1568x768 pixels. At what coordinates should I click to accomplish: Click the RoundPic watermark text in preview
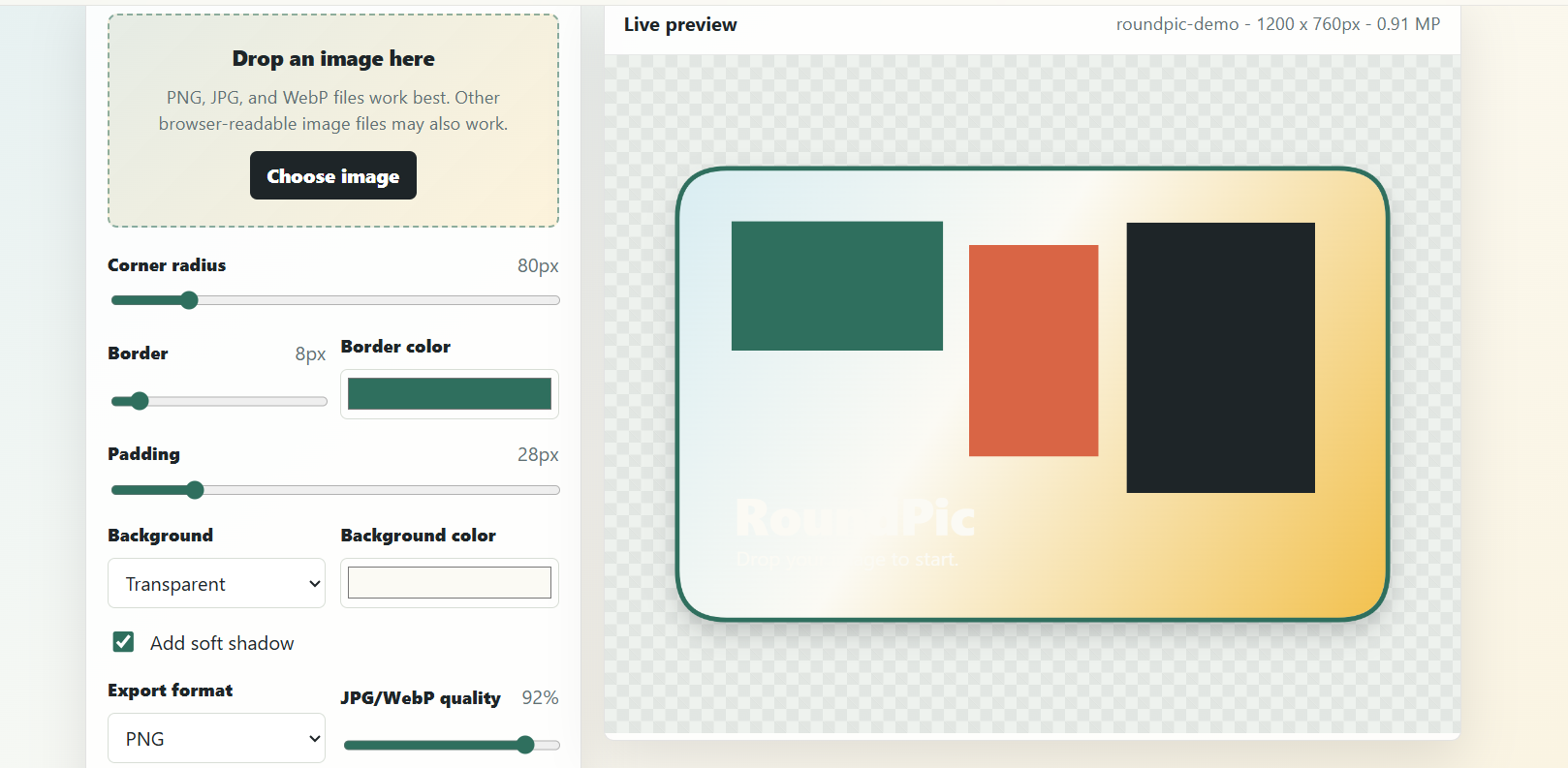(x=855, y=518)
